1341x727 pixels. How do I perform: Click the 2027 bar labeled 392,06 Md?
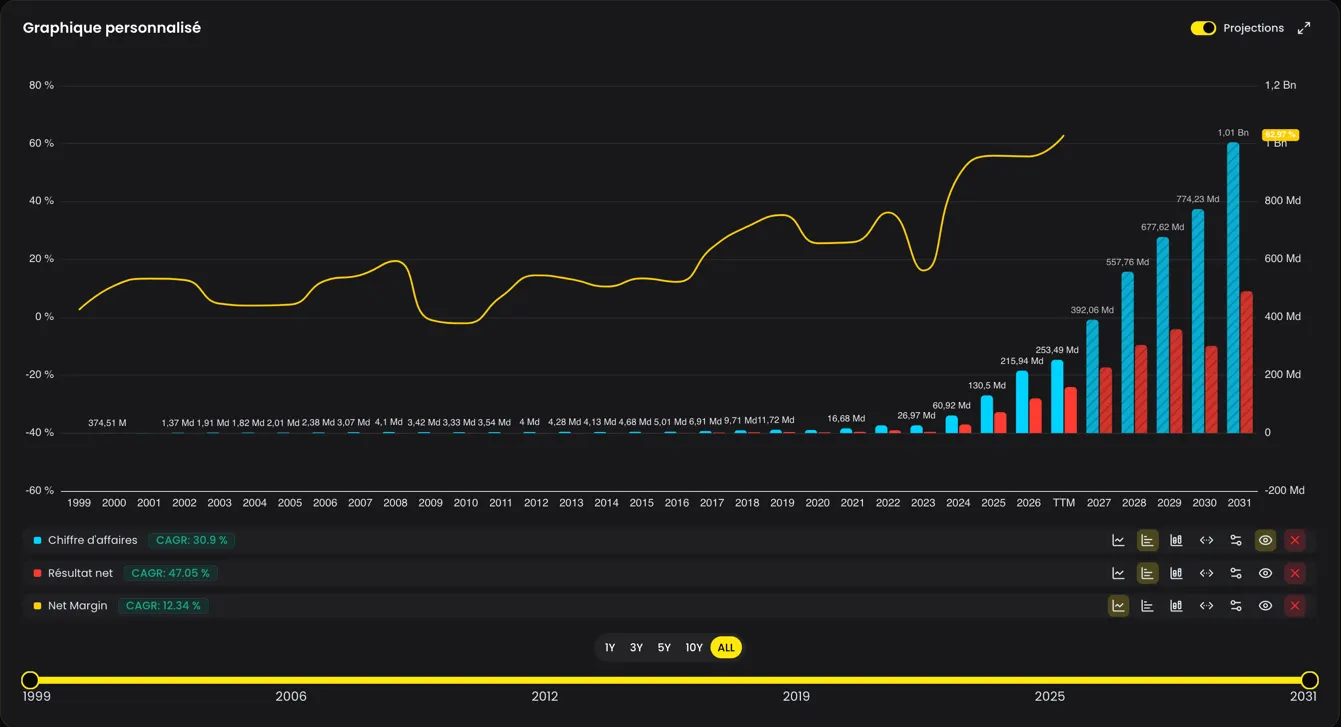(1092, 376)
